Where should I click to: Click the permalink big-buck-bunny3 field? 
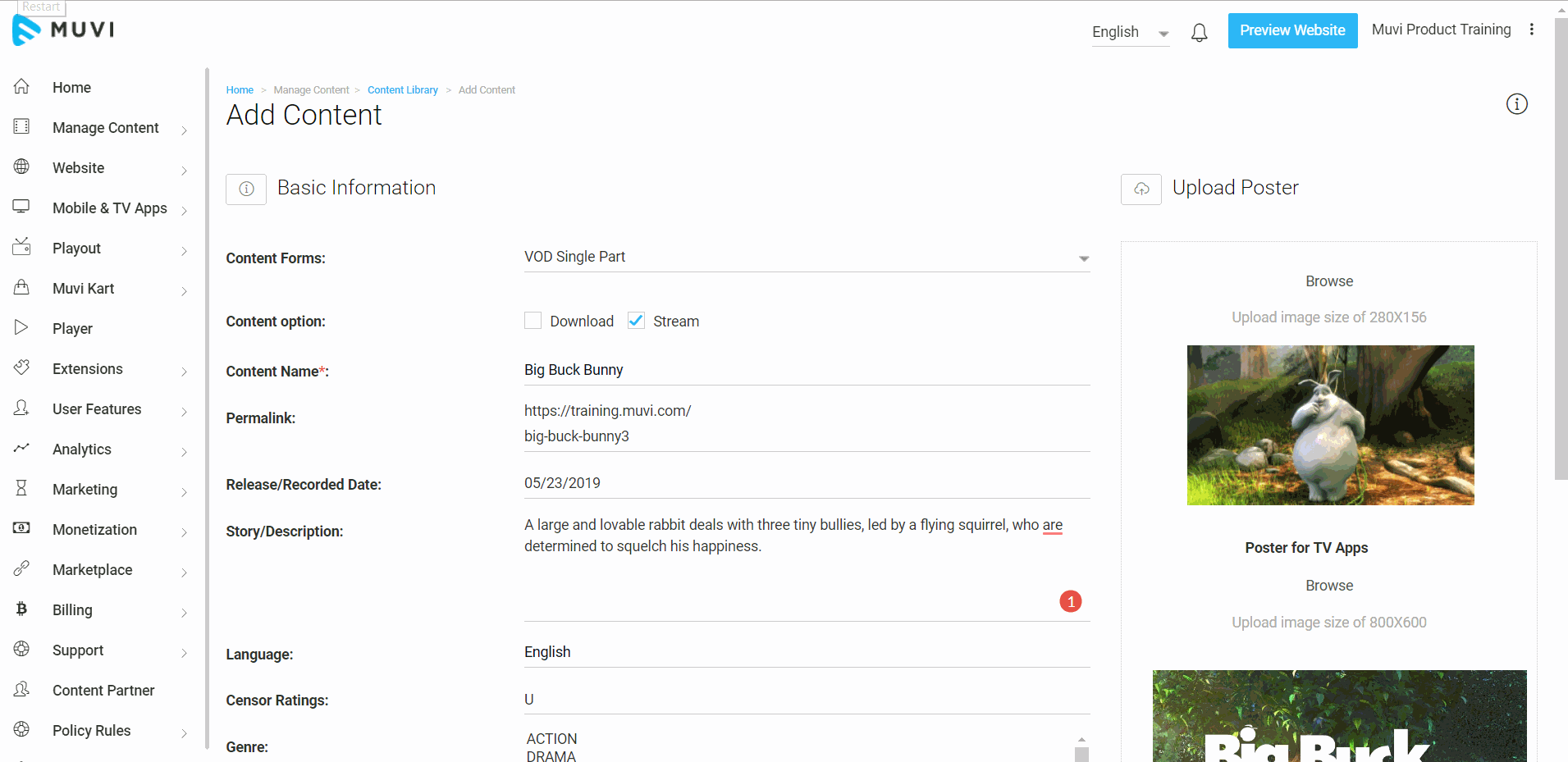[x=807, y=436]
